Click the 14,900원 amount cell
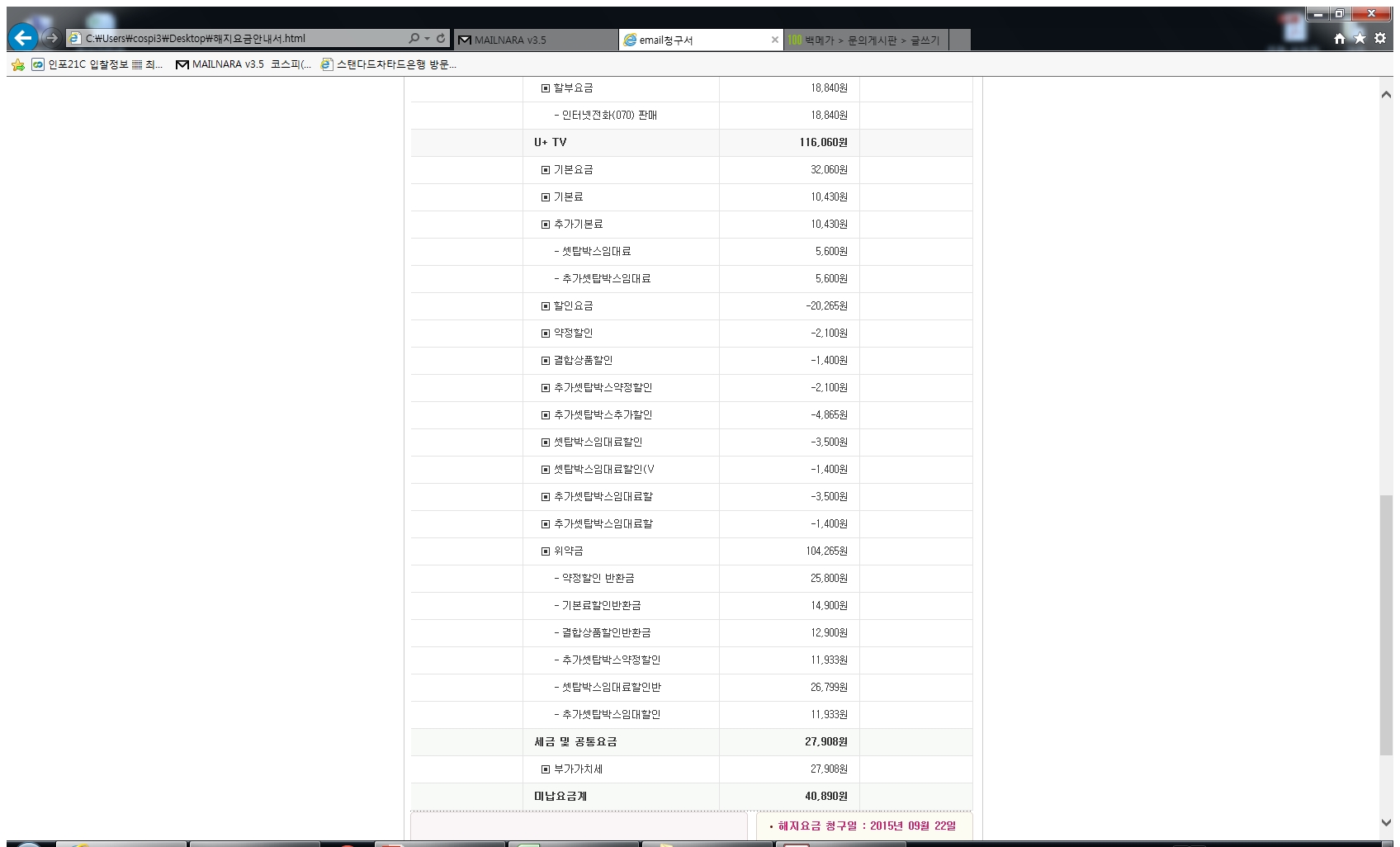The image size is (1400, 847). click(x=829, y=605)
